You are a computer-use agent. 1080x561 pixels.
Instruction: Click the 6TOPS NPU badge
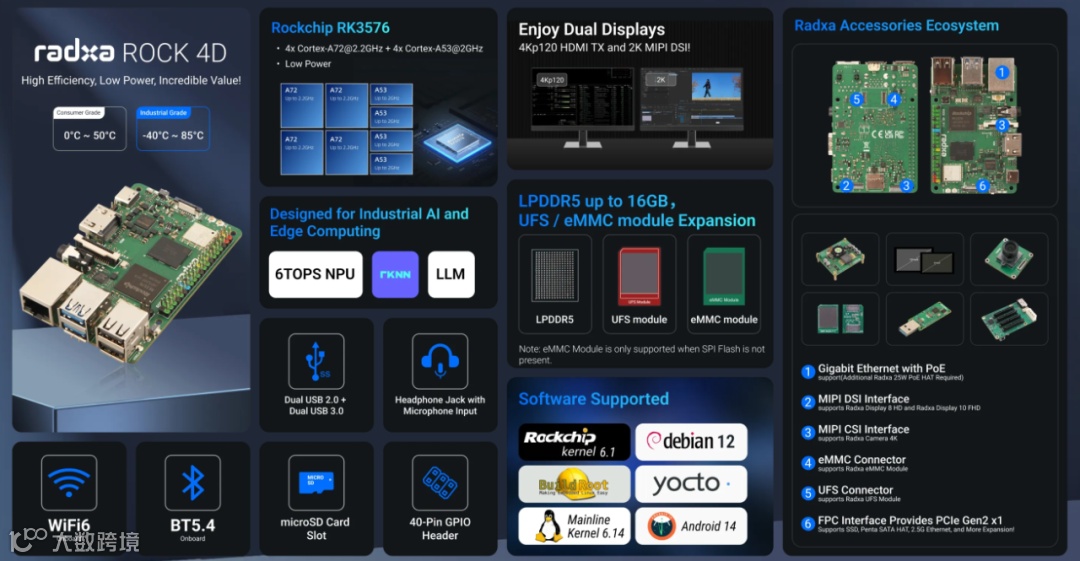pyautogui.click(x=315, y=274)
